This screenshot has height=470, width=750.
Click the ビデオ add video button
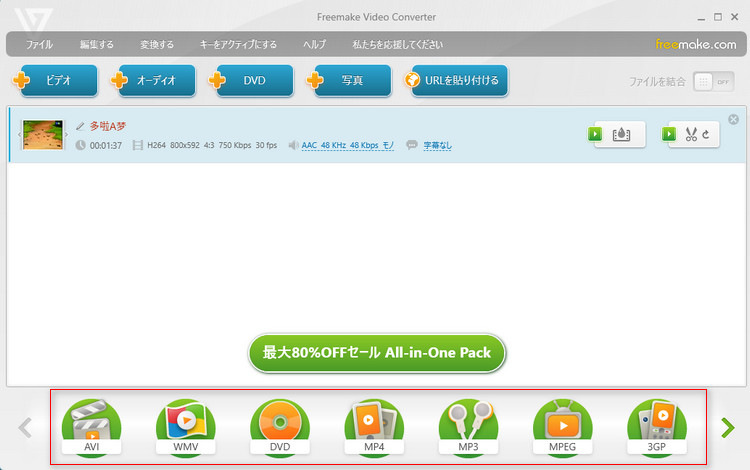[x=56, y=81]
